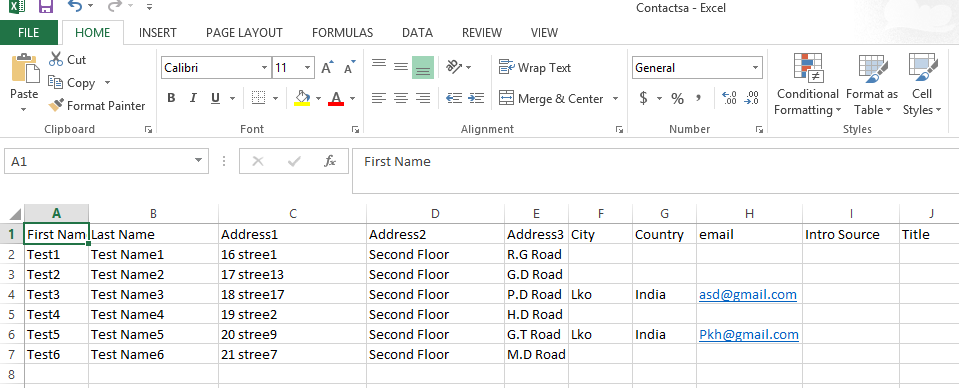Select column C header
959x388 pixels.
[292, 214]
